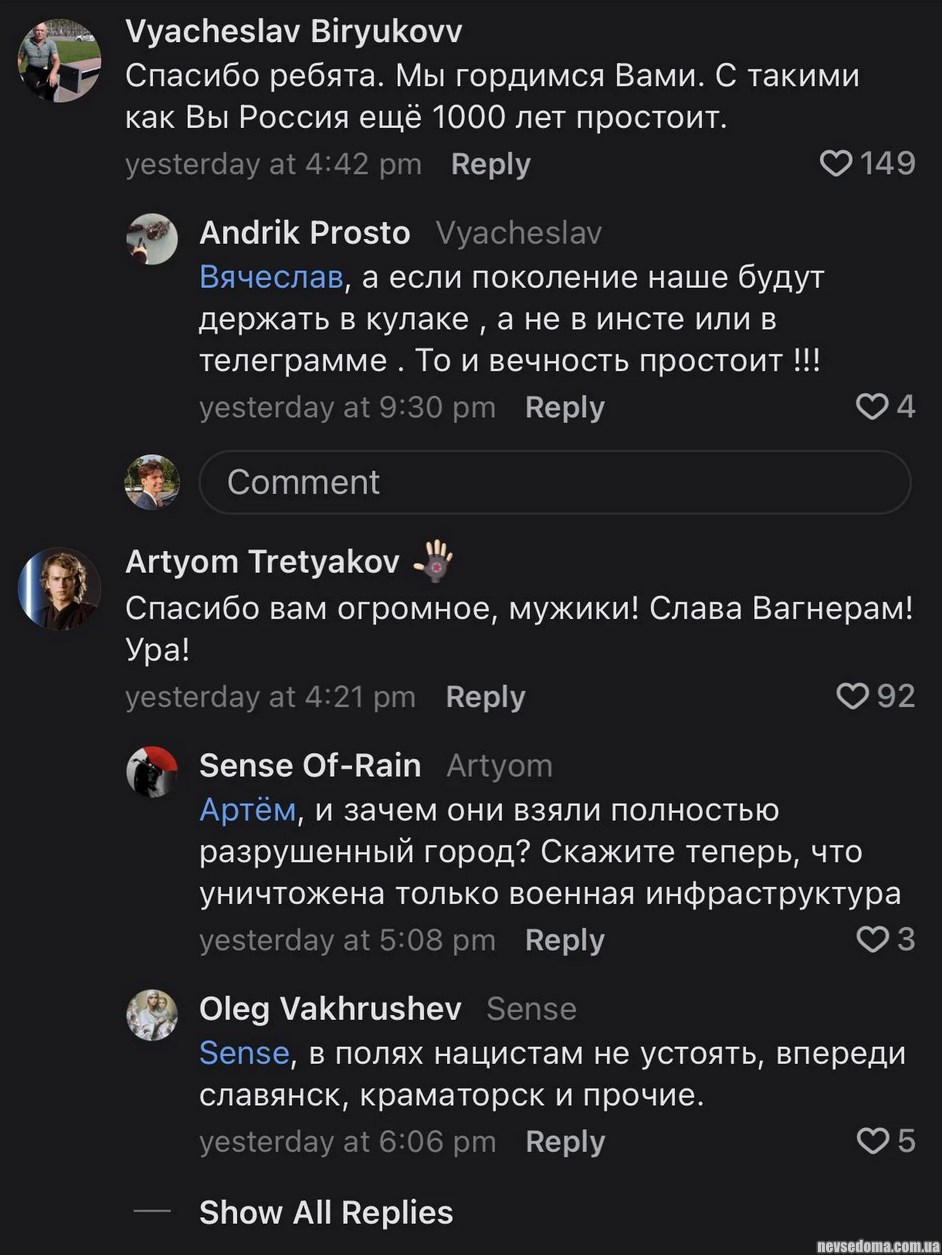Click the hand emoji badge beside Artyom Tretyakov
Screen dimensions: 942x1255
tap(433, 561)
